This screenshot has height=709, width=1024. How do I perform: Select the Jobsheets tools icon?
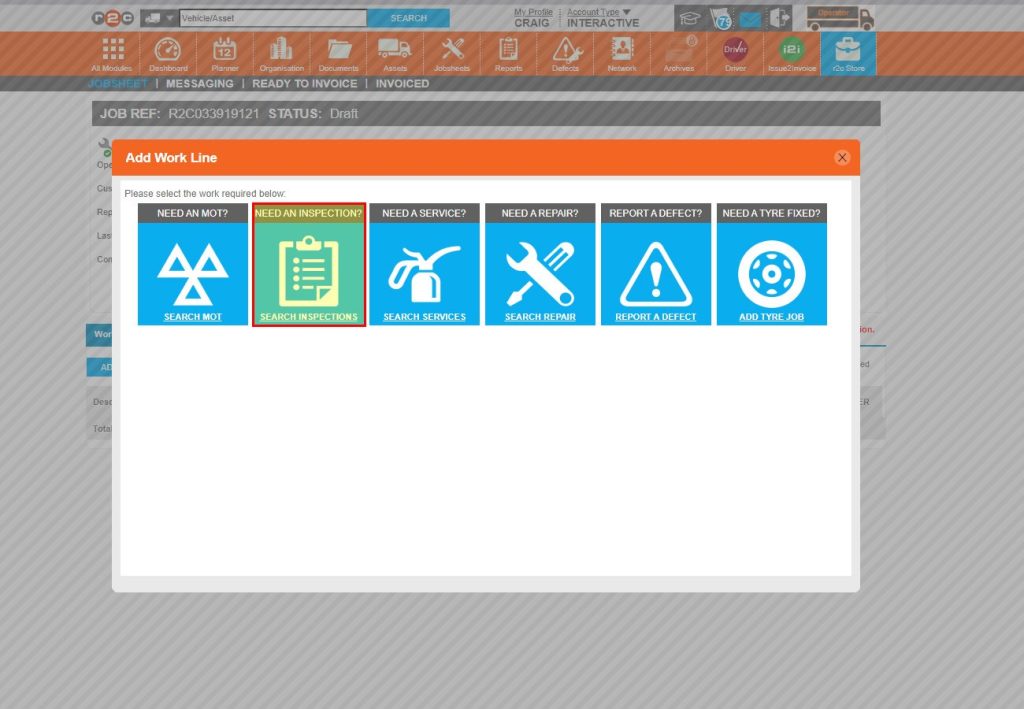pyautogui.click(x=452, y=52)
